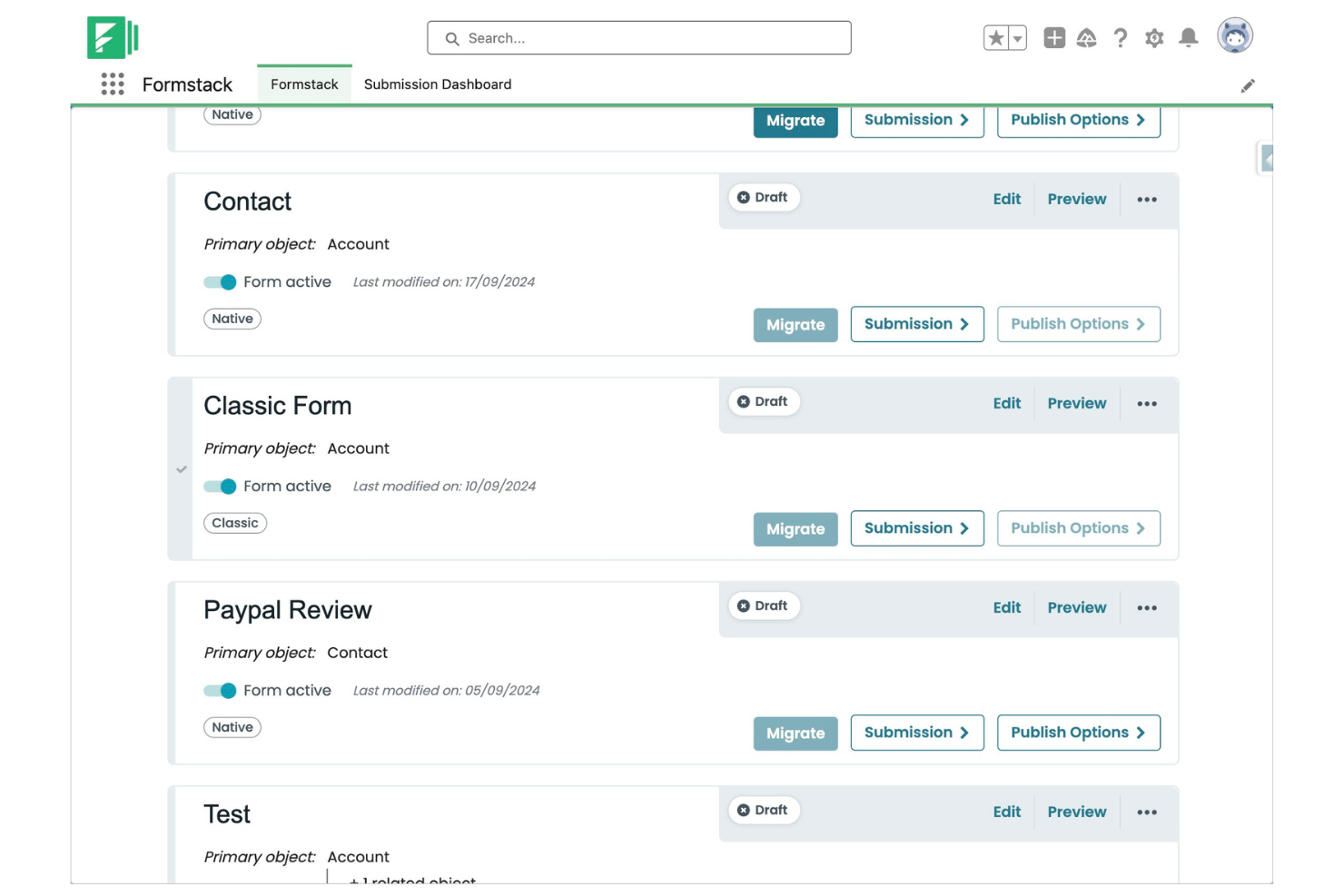Open the Setup gear icon
1344x896 pixels.
[1153, 38]
